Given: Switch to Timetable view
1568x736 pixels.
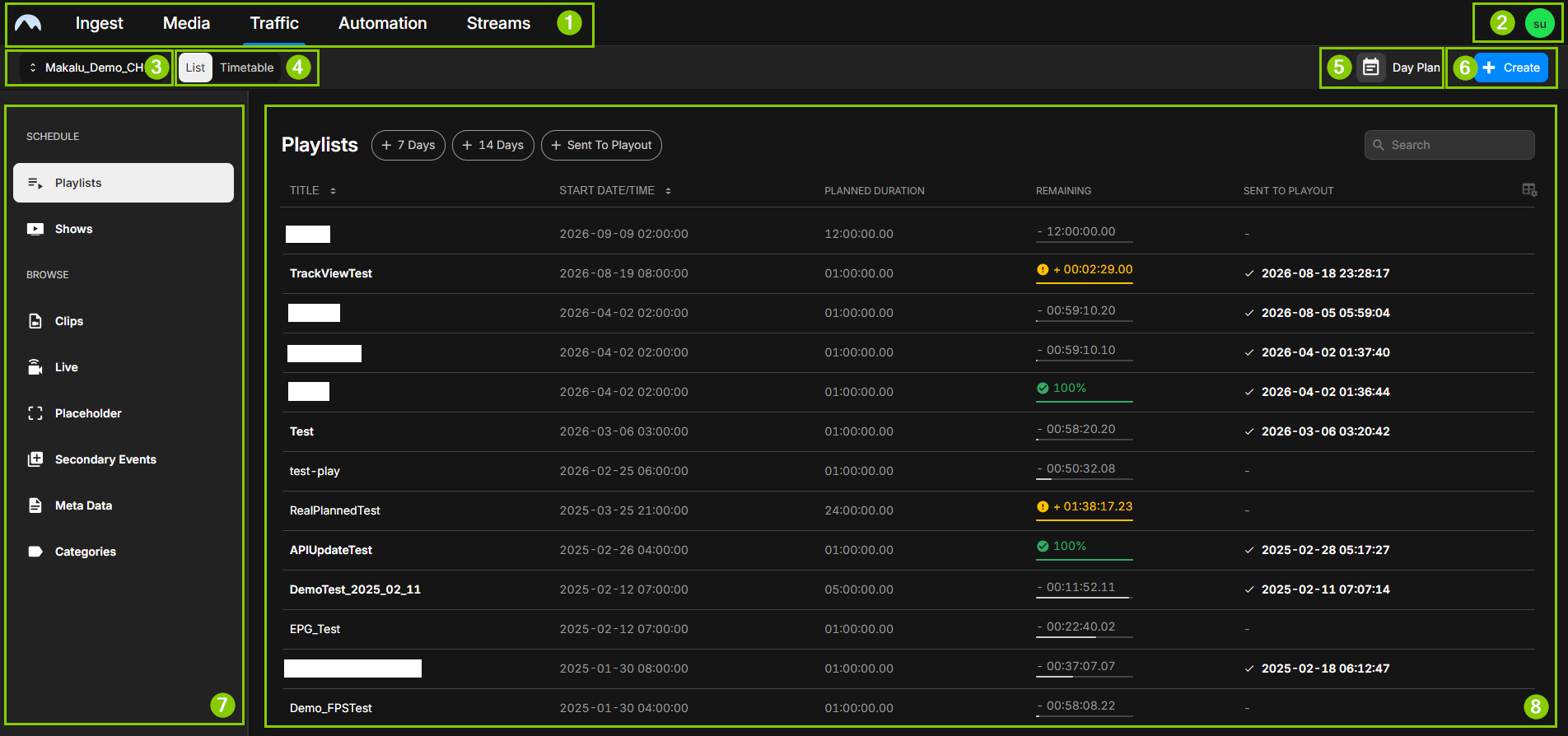Looking at the screenshot, I should [x=246, y=68].
